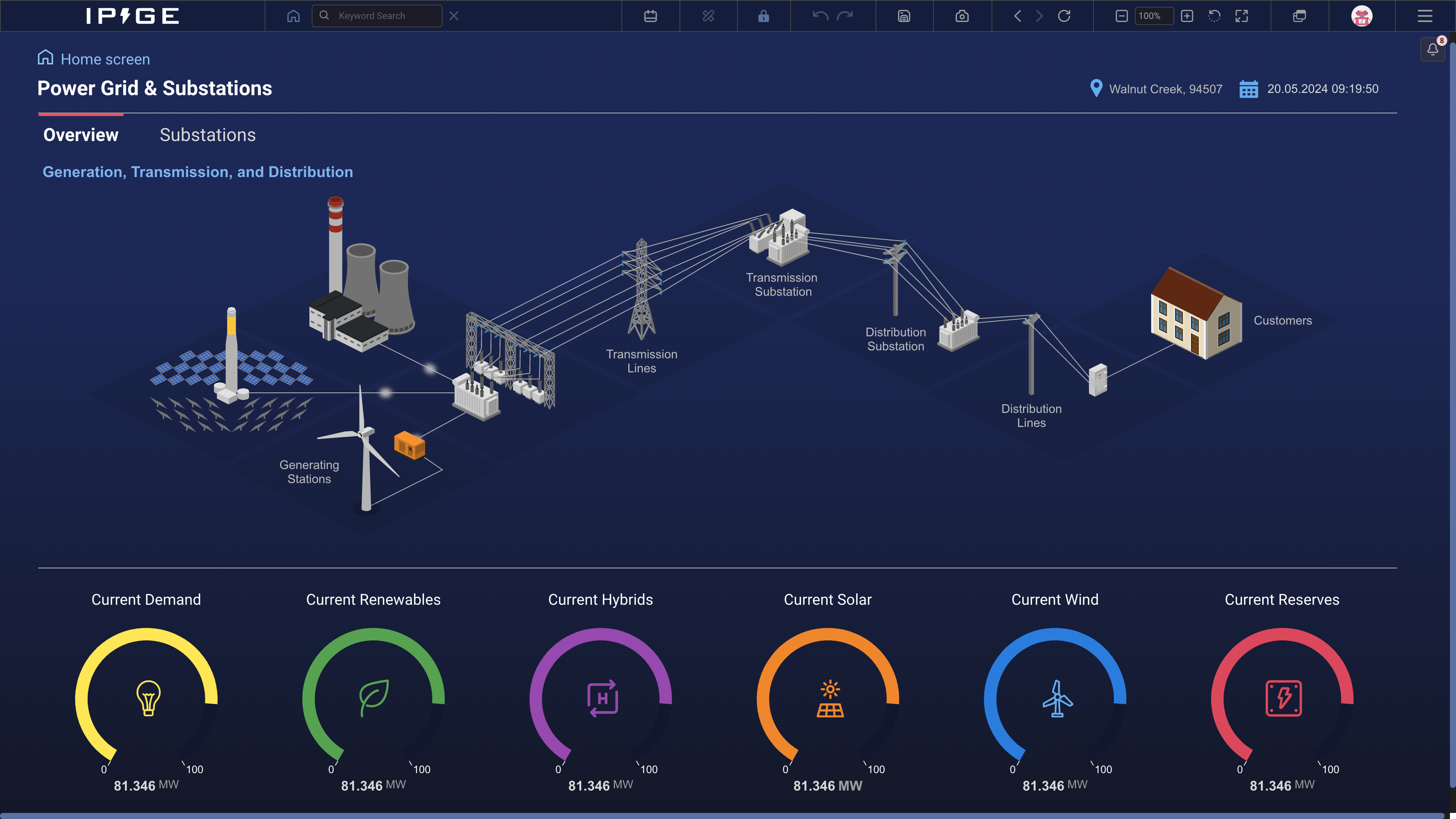
Task: Toggle the screen lock icon
Action: point(764,16)
